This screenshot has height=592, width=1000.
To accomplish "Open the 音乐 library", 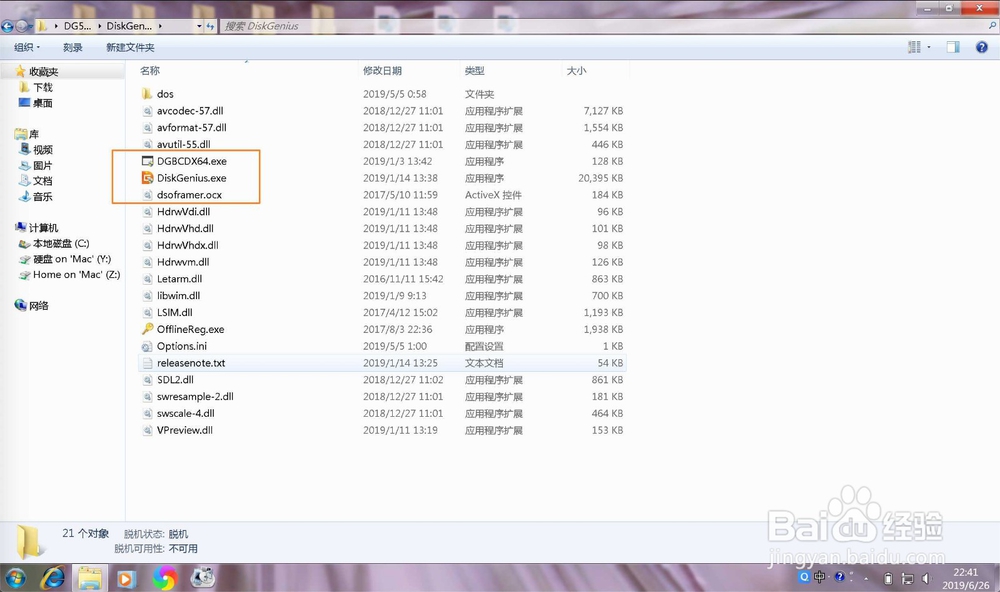I will click(43, 196).
